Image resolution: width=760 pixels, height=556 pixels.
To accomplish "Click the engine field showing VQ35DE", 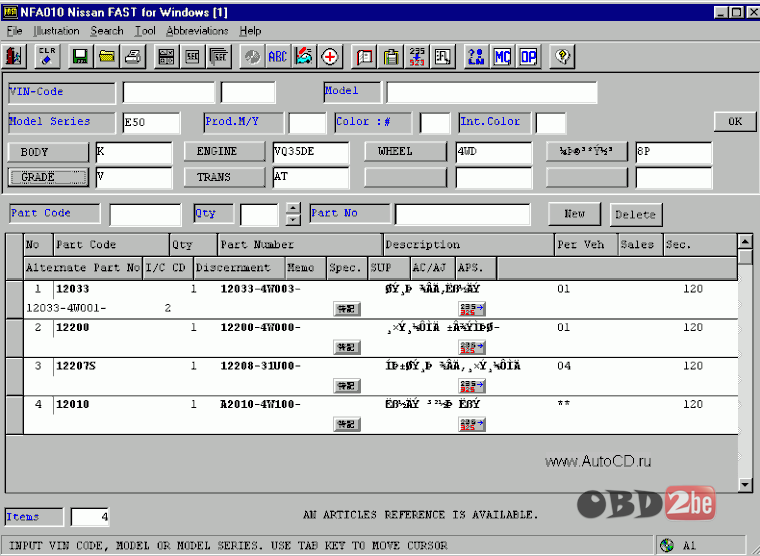I will click(310, 152).
